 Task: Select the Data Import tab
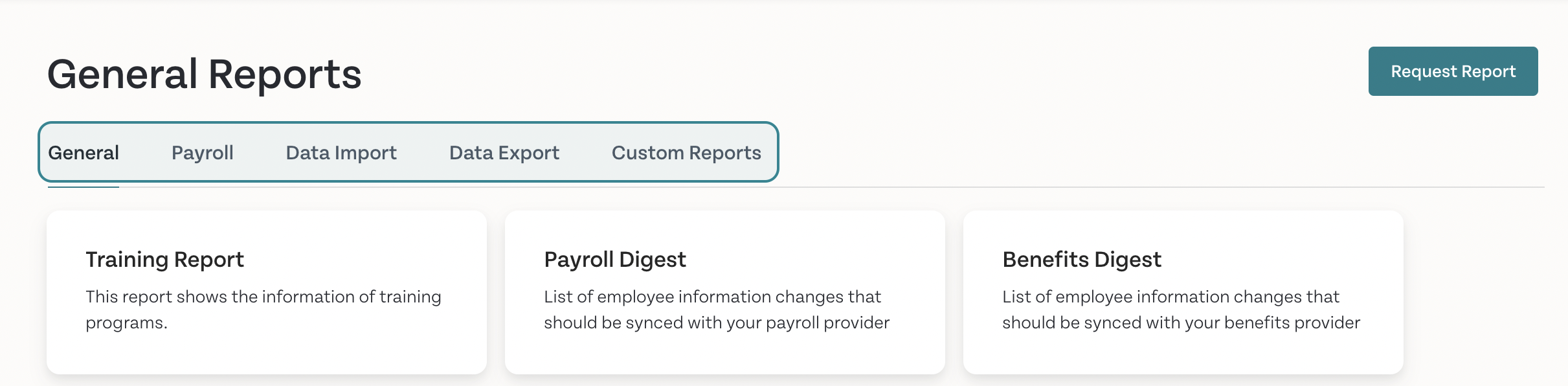(341, 153)
